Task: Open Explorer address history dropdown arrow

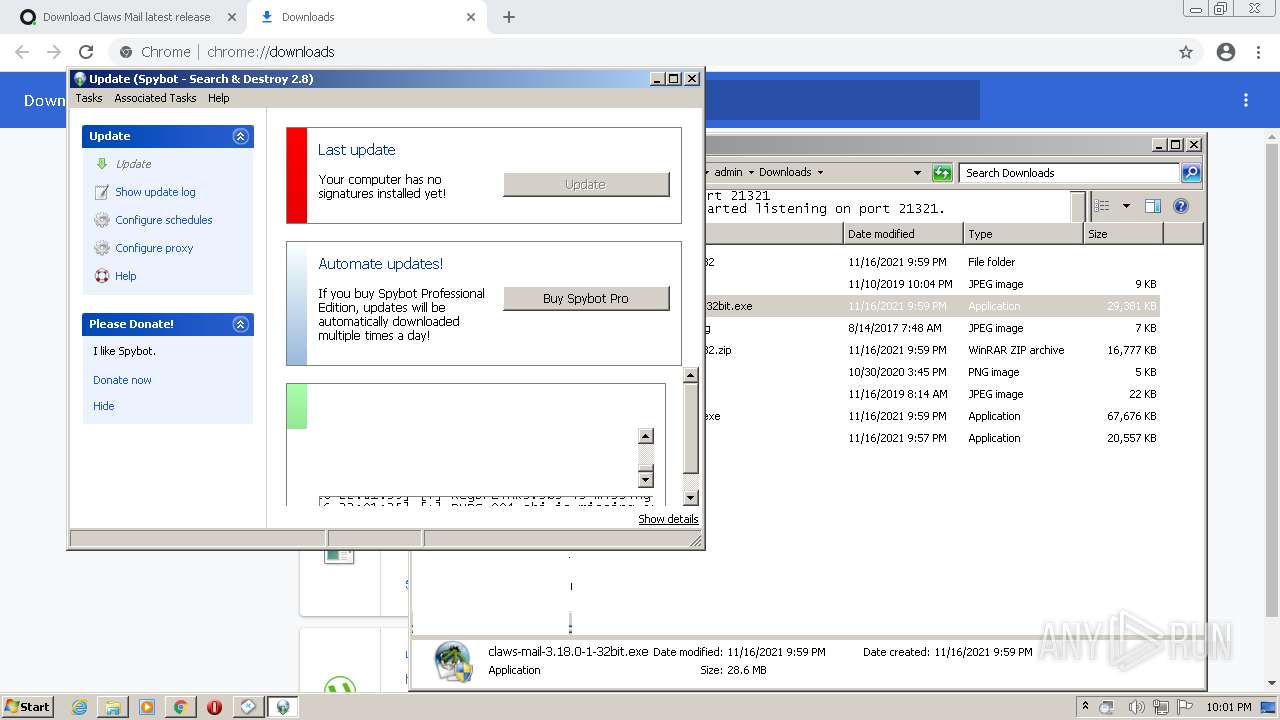Action: pyautogui.click(x=917, y=173)
